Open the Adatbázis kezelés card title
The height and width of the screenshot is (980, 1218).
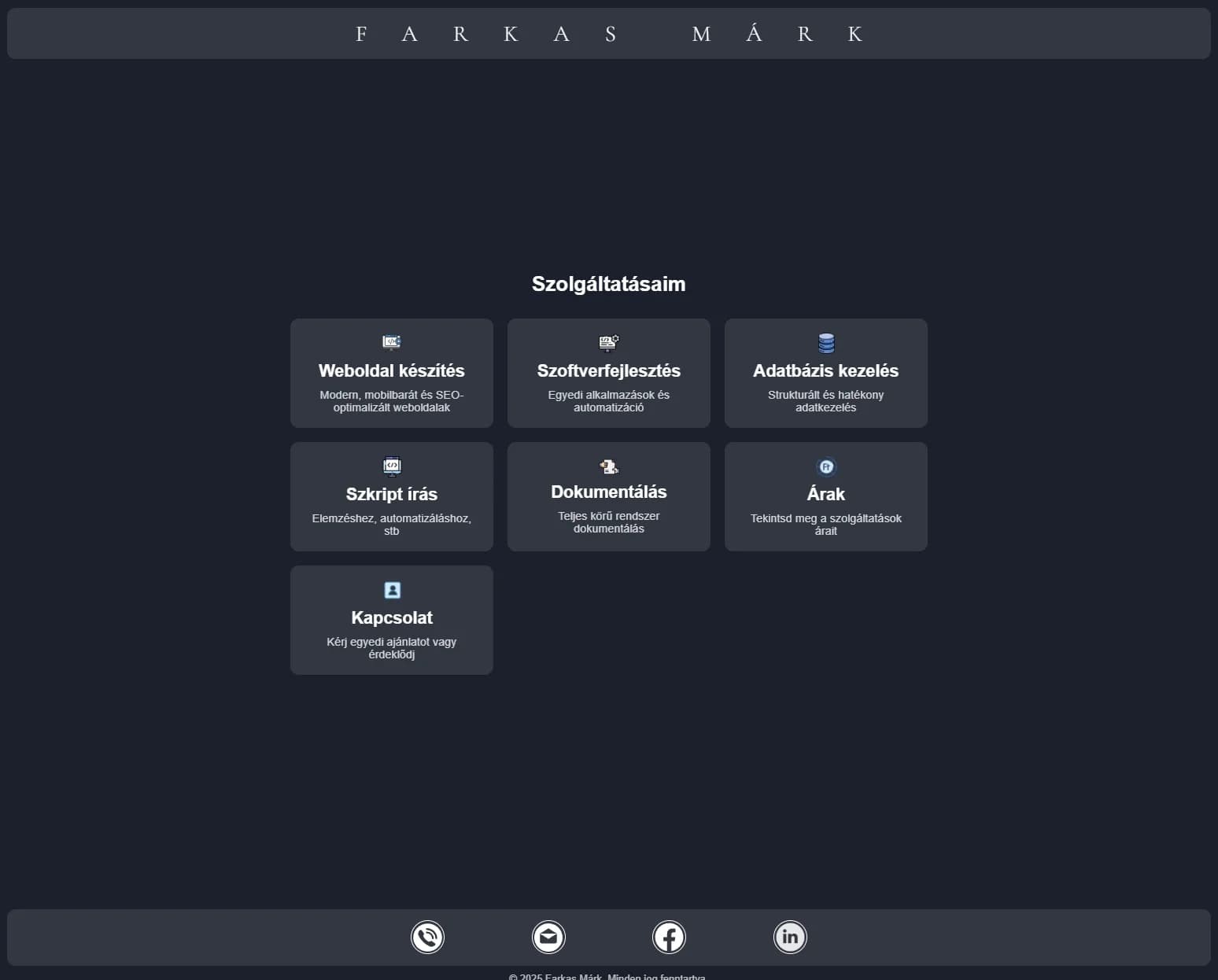[x=825, y=370]
